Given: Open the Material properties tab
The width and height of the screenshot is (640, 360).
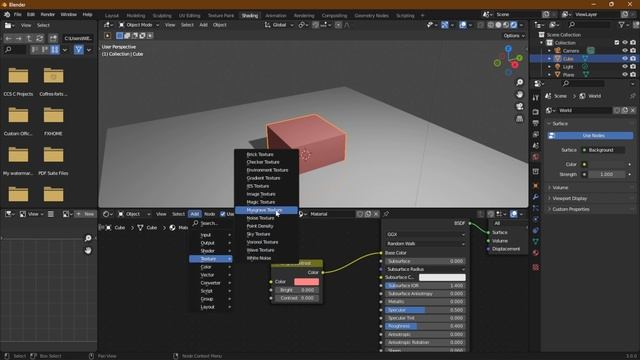Looking at the screenshot, I should point(536,253).
